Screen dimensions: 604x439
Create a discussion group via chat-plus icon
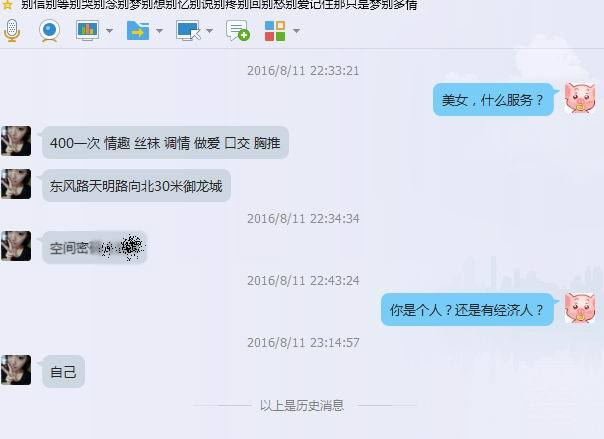238,30
